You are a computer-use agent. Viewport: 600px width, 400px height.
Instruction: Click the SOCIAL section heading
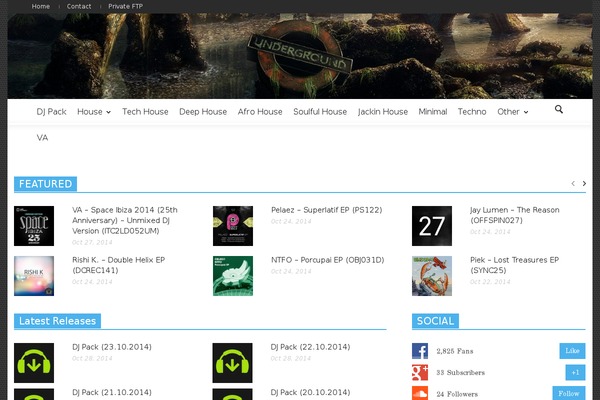pos(435,321)
